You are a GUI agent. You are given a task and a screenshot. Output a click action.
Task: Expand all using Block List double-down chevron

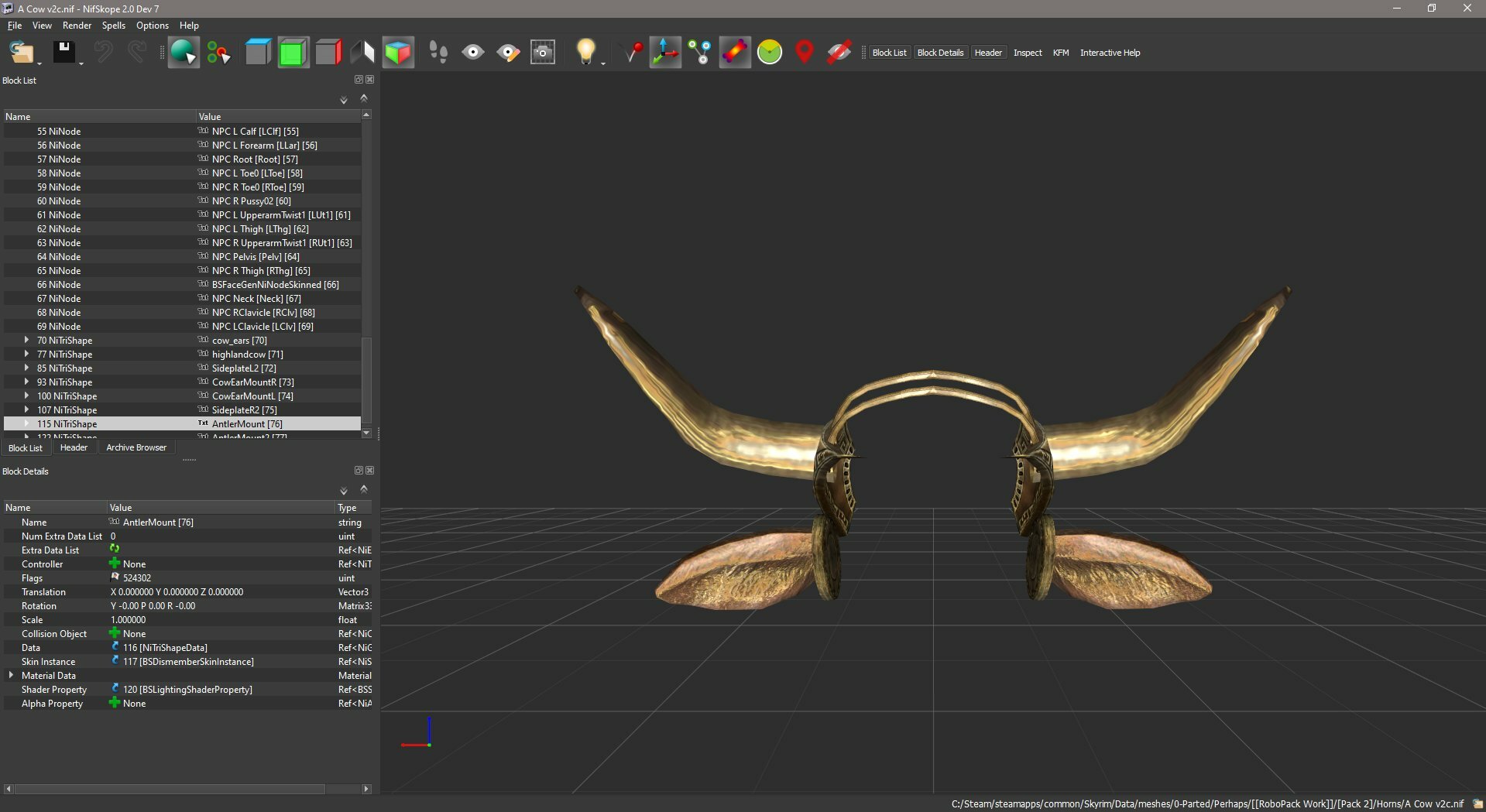[344, 100]
